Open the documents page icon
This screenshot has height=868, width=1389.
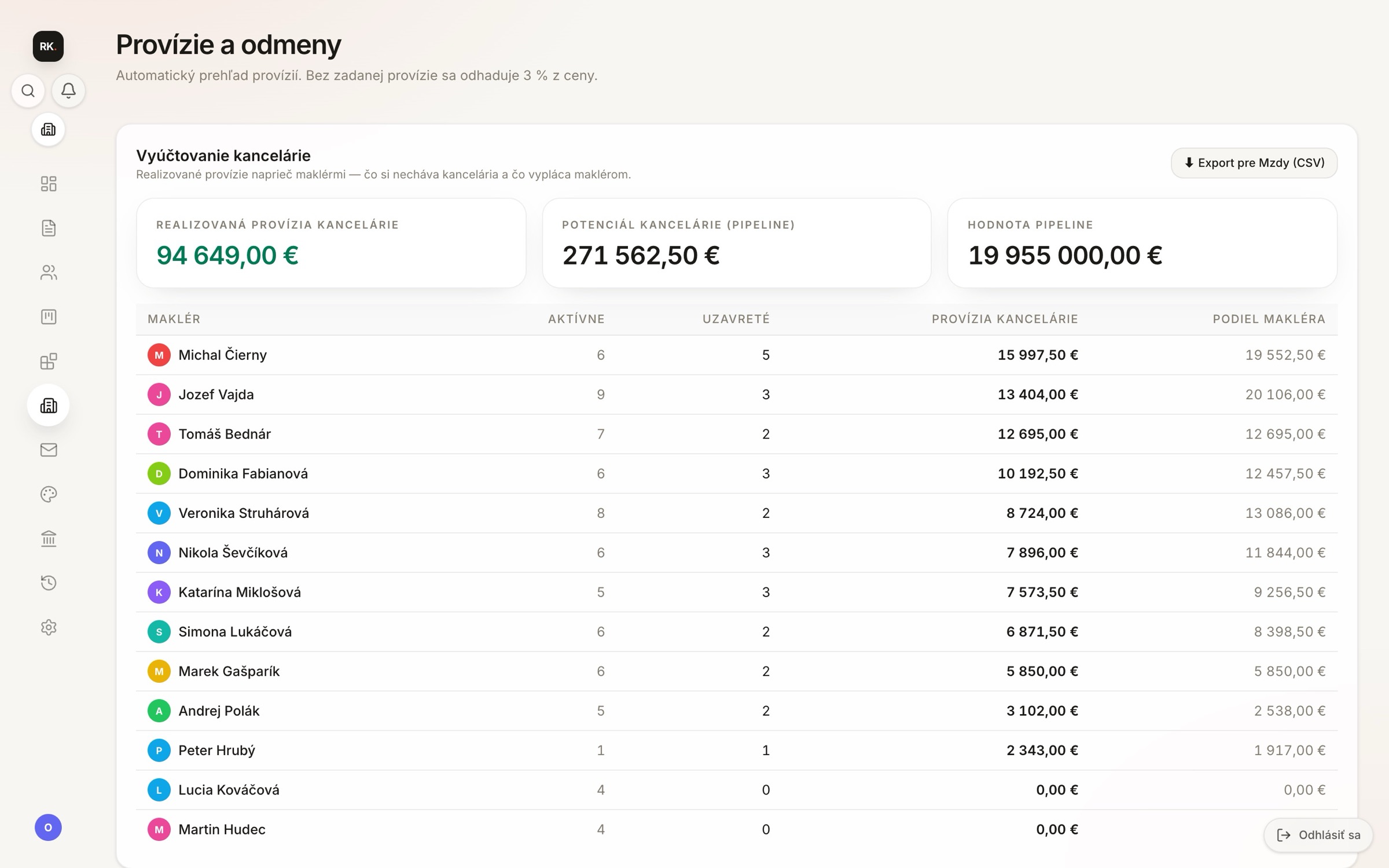click(49, 228)
